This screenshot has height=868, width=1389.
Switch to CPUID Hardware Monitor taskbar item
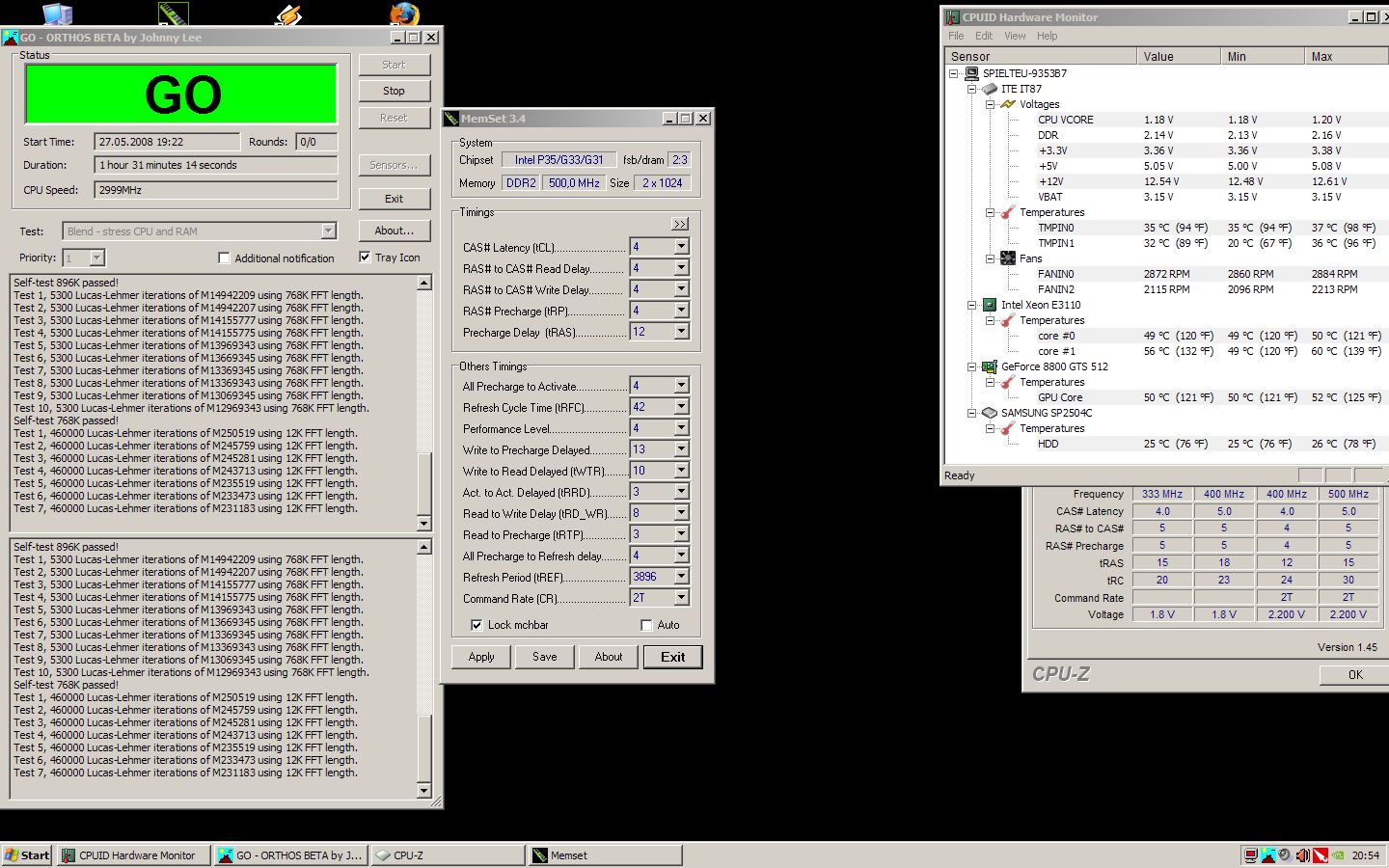[133, 855]
